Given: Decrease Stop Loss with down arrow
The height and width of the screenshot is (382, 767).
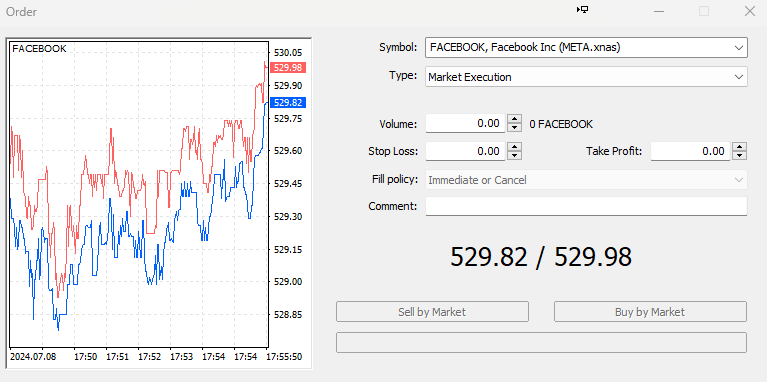Looking at the screenshot, I should tap(514, 156).
